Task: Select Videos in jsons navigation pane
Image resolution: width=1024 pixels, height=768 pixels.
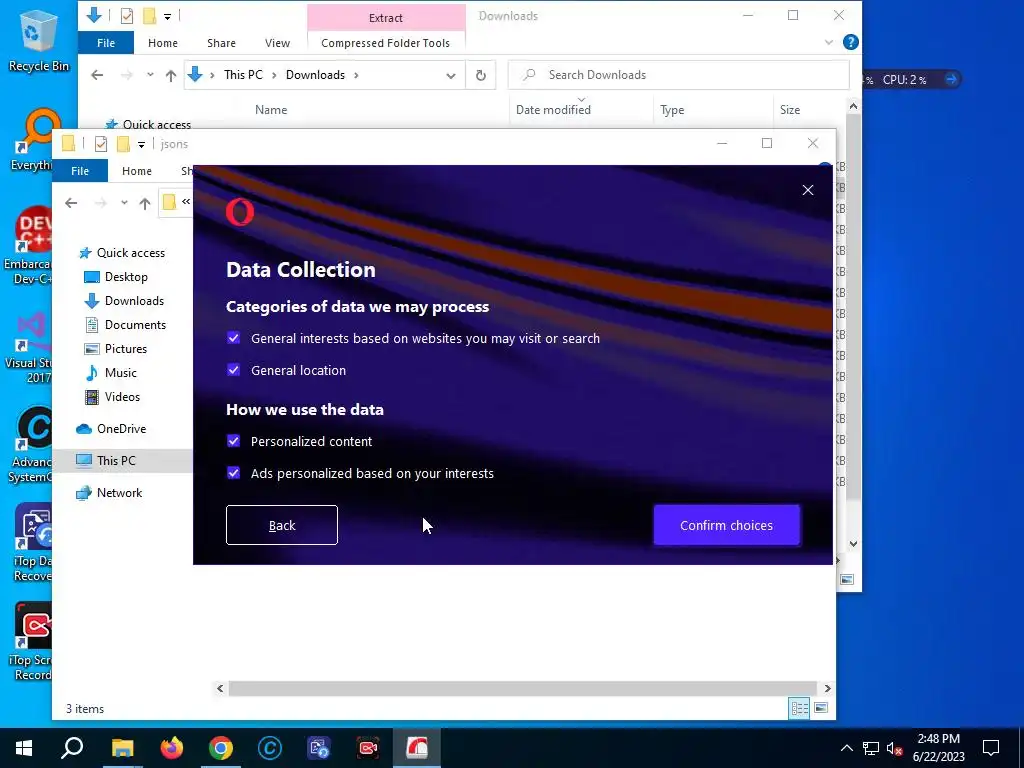Action: tap(122, 397)
